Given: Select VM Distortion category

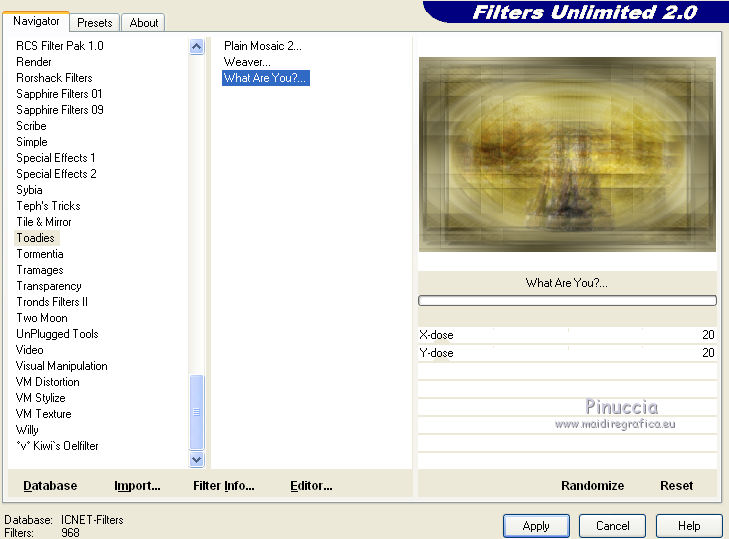Looking at the screenshot, I should coord(47,382).
